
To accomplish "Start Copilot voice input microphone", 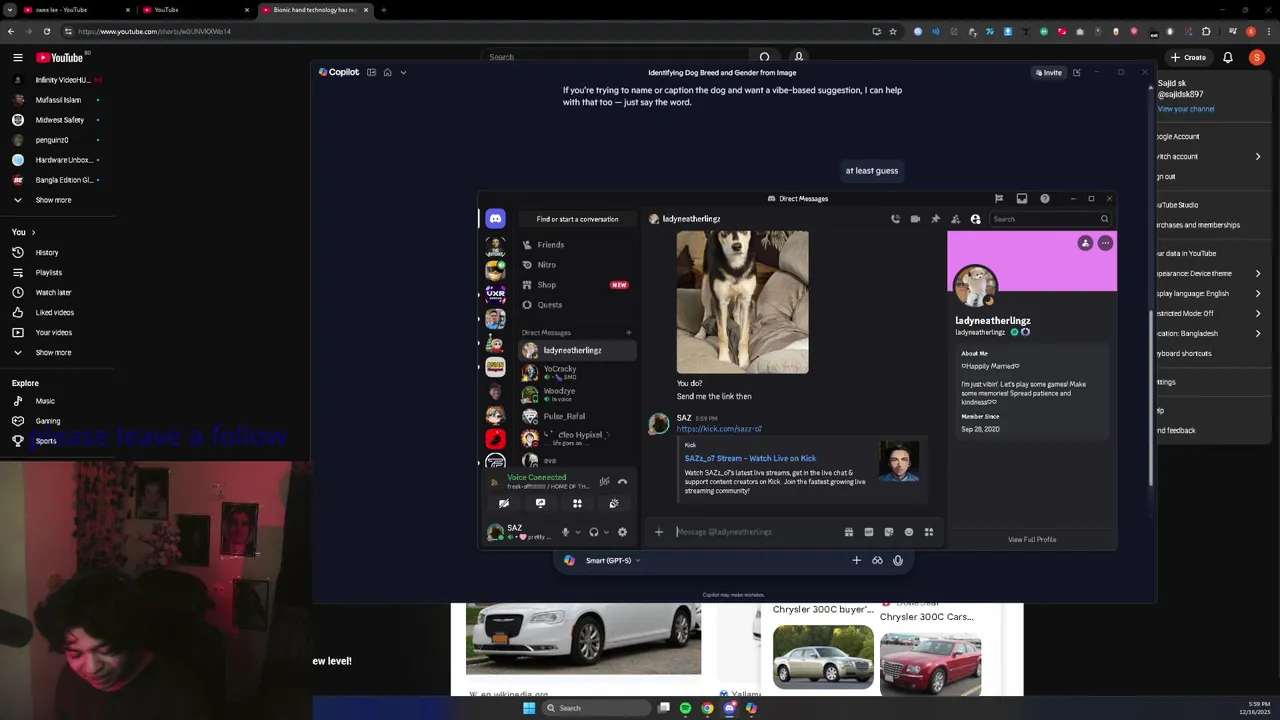I will click(x=898, y=560).
